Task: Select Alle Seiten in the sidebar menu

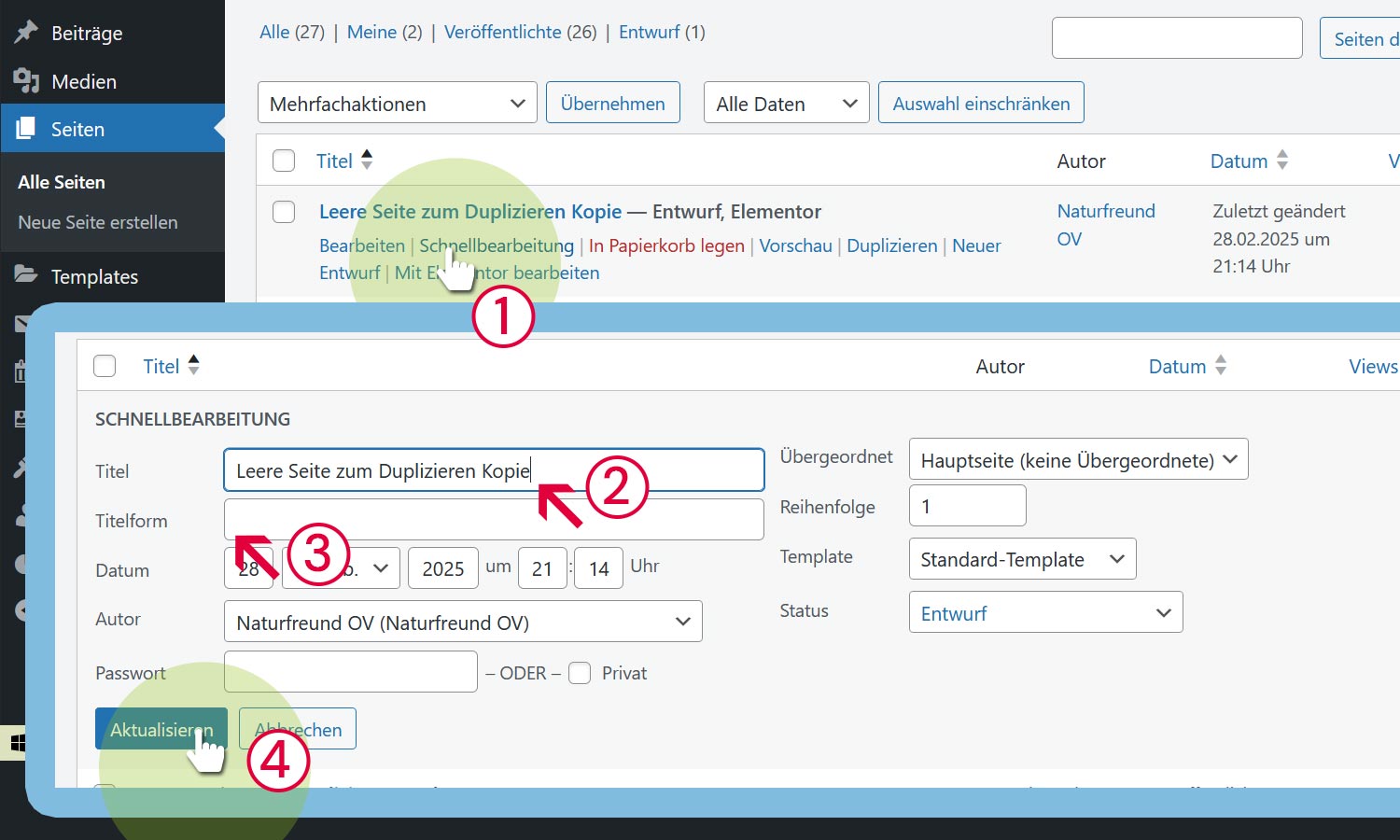Action: click(62, 182)
